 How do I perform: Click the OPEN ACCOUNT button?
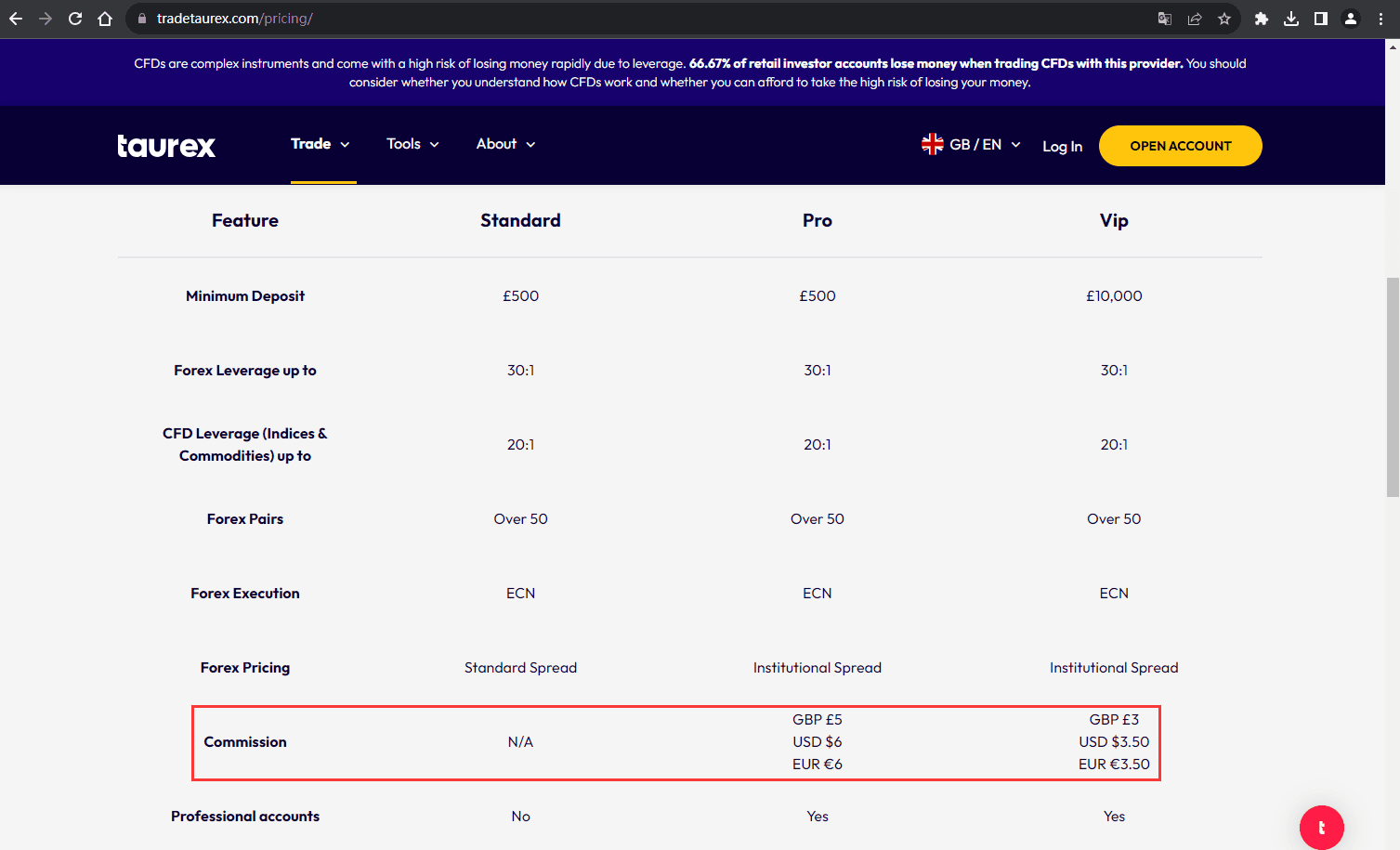point(1180,146)
